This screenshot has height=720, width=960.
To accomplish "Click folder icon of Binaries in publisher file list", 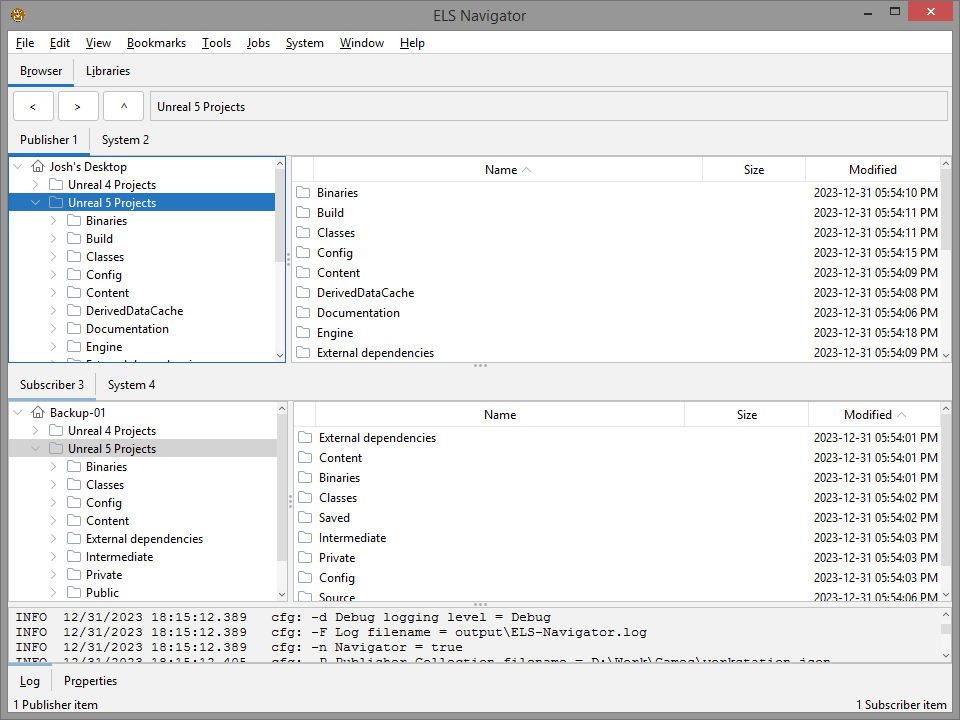I will click(x=303, y=193).
